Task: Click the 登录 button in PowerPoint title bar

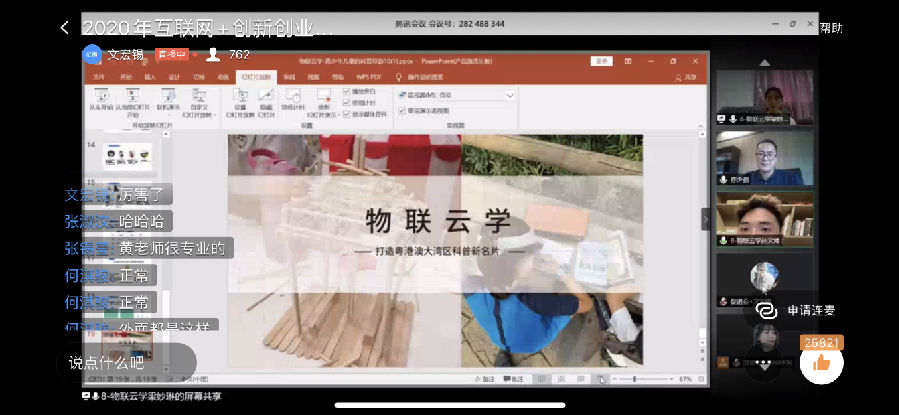Action: click(x=601, y=60)
